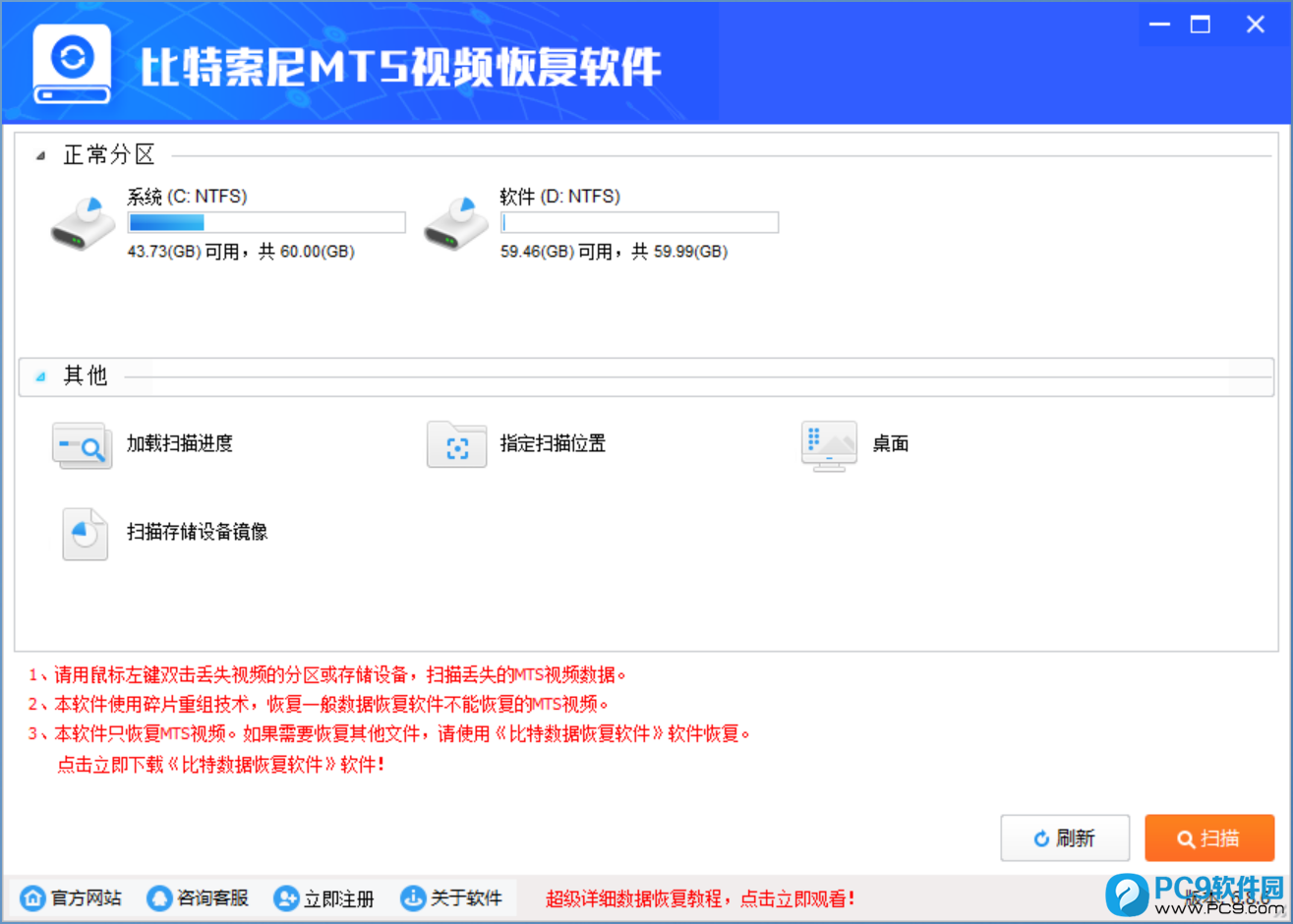The image size is (1293, 924).
Task: Click the 刷新 refresh button
Action: [x=1064, y=838]
